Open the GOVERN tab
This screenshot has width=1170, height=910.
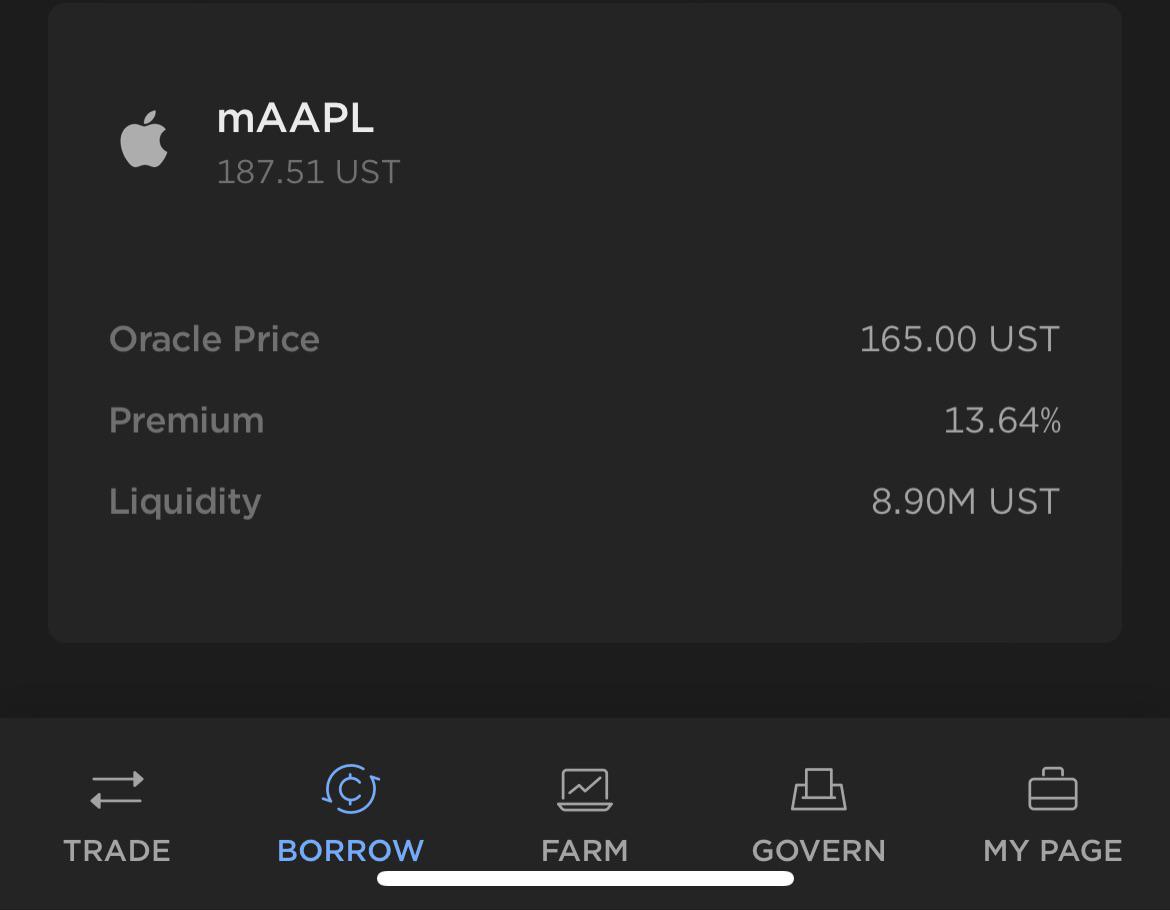pyautogui.click(x=818, y=850)
